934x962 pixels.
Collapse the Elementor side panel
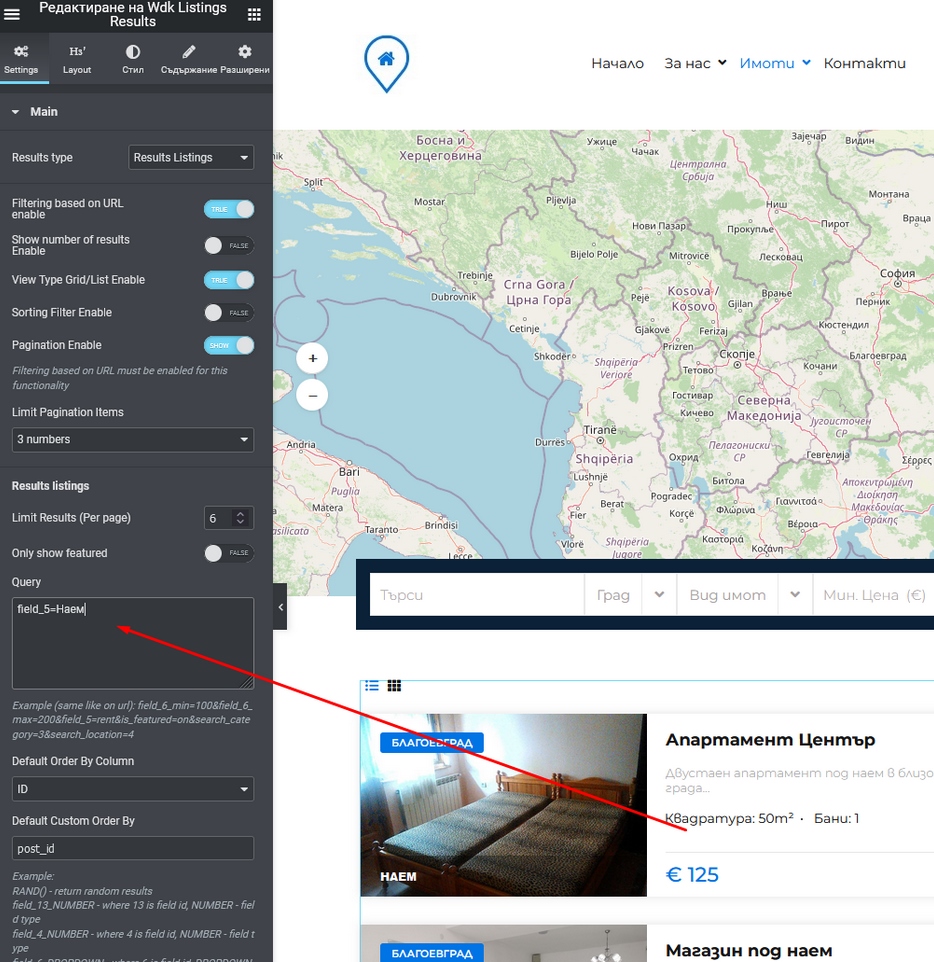point(280,607)
